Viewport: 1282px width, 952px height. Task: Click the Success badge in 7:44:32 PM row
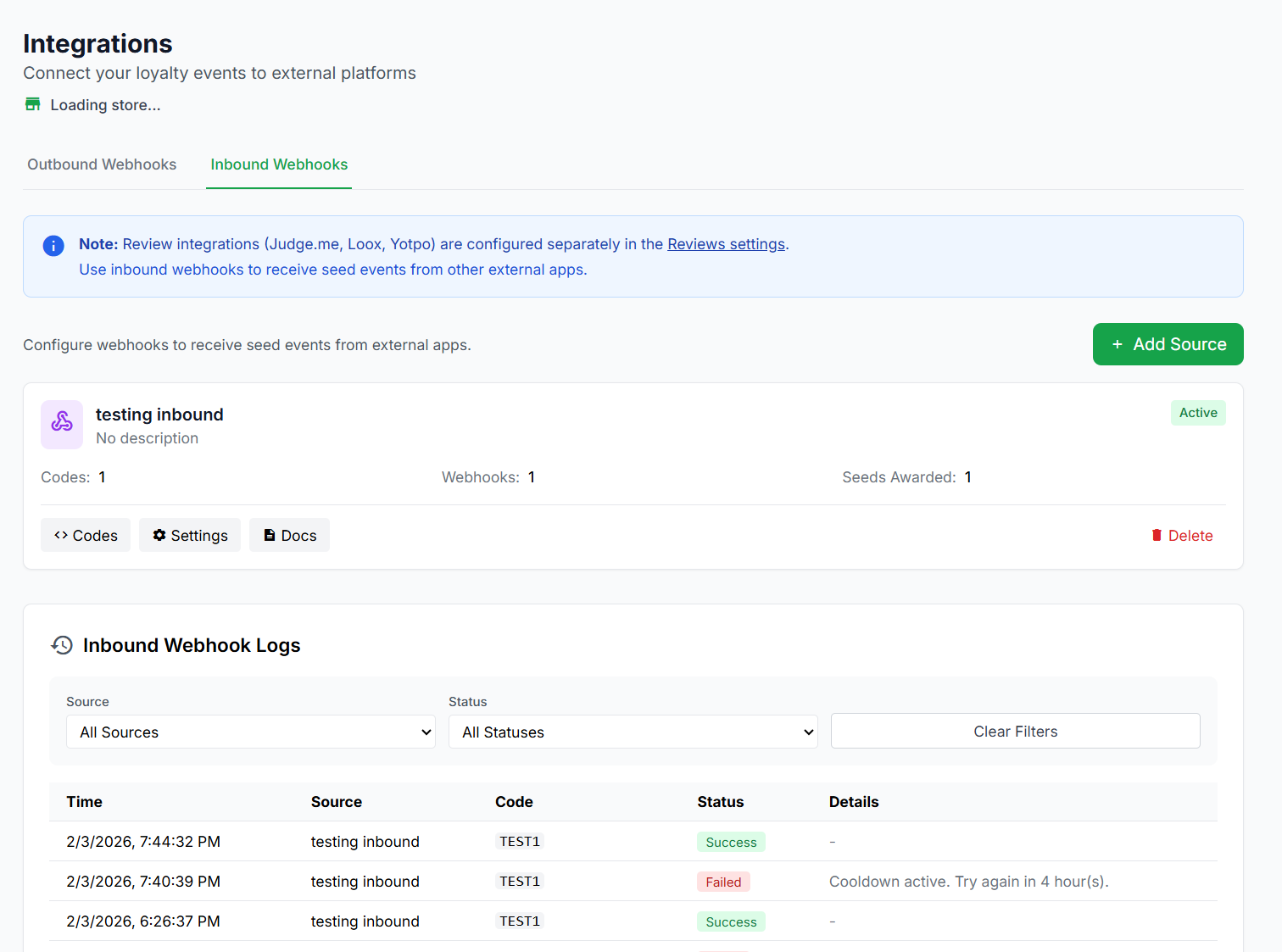click(731, 842)
